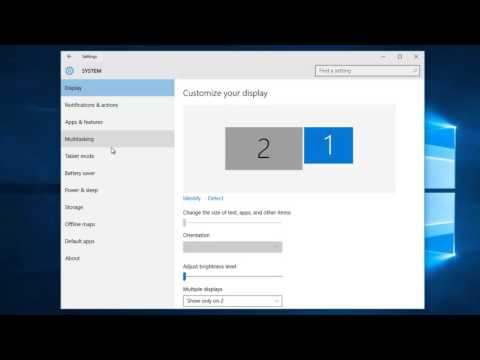The image size is (480, 360).
Task: Select monitor 1 in display layout
Action: (328, 145)
